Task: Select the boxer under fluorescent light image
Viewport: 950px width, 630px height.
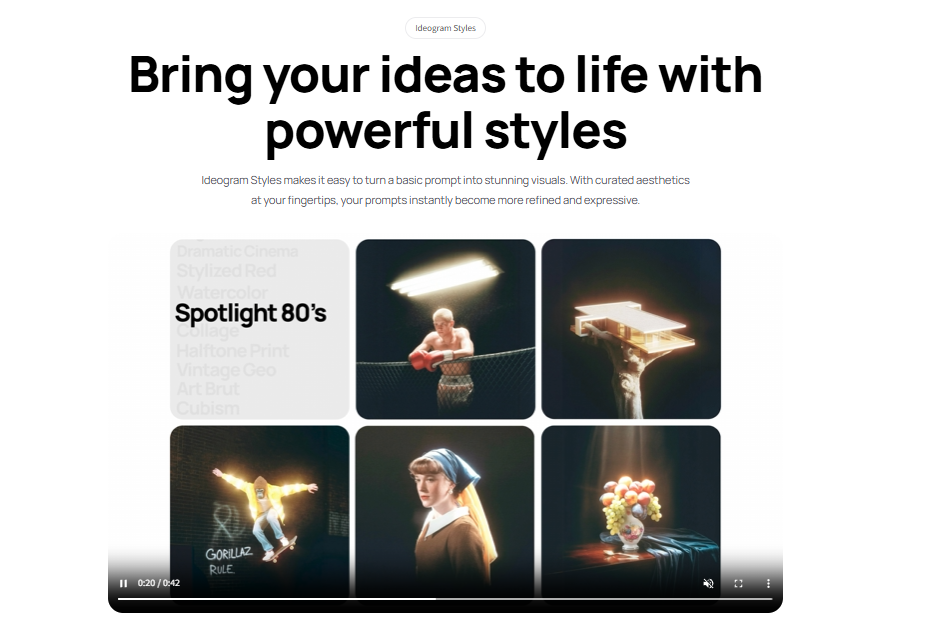Action: 445,329
